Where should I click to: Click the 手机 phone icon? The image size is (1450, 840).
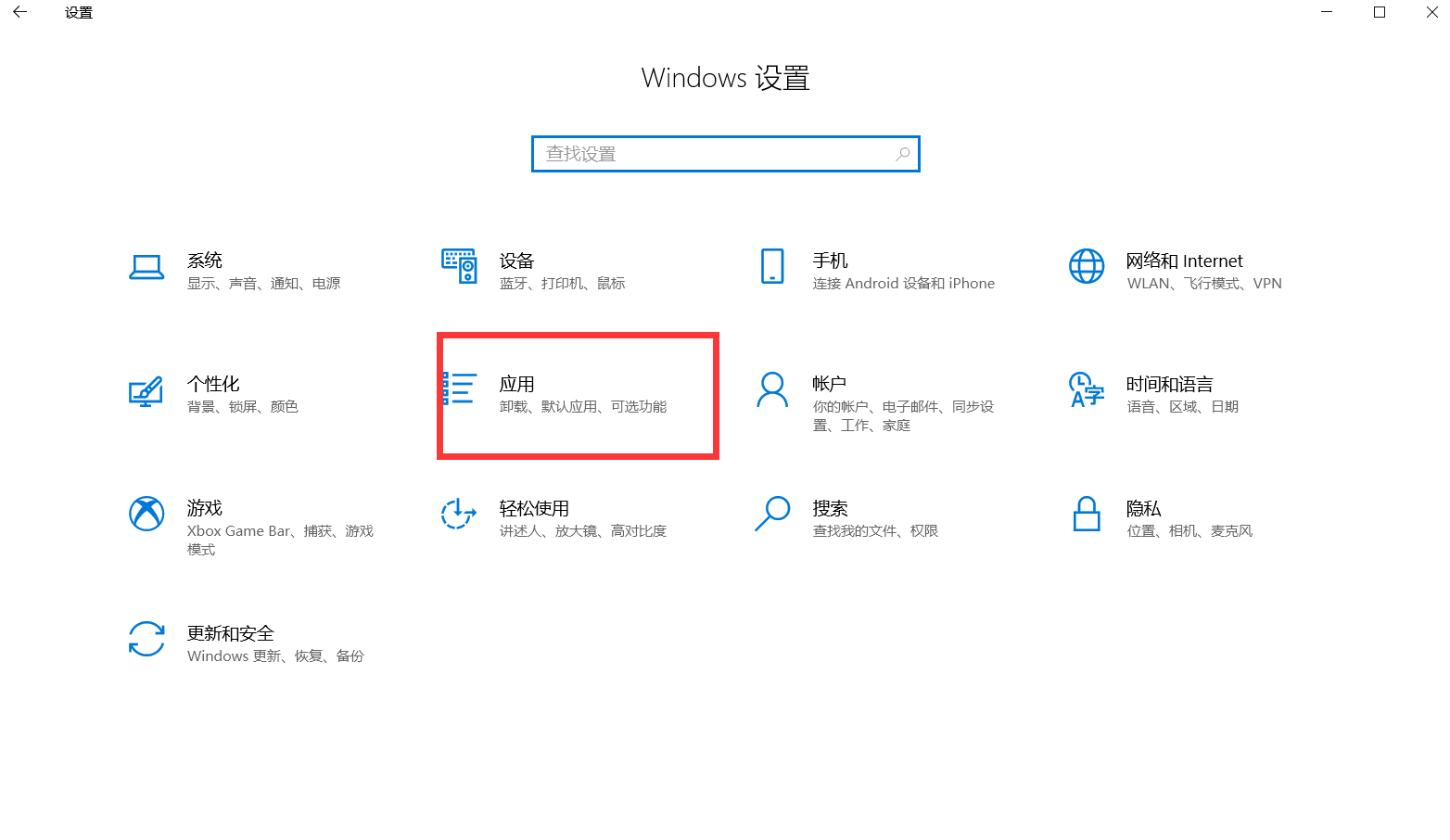(772, 266)
